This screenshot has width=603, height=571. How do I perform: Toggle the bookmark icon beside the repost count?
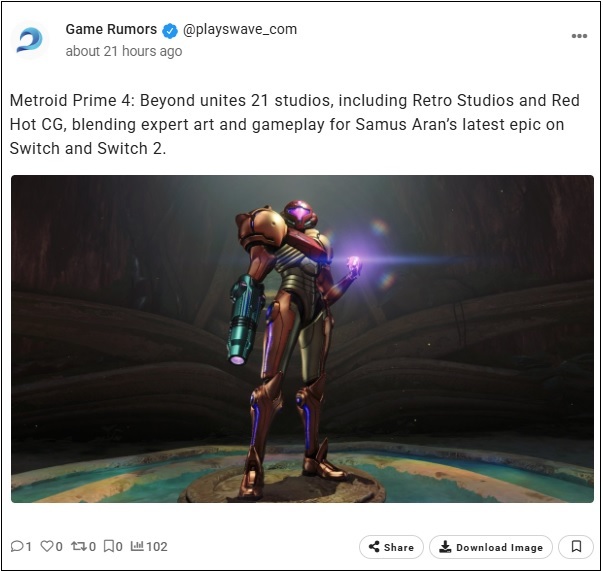(x=109, y=546)
